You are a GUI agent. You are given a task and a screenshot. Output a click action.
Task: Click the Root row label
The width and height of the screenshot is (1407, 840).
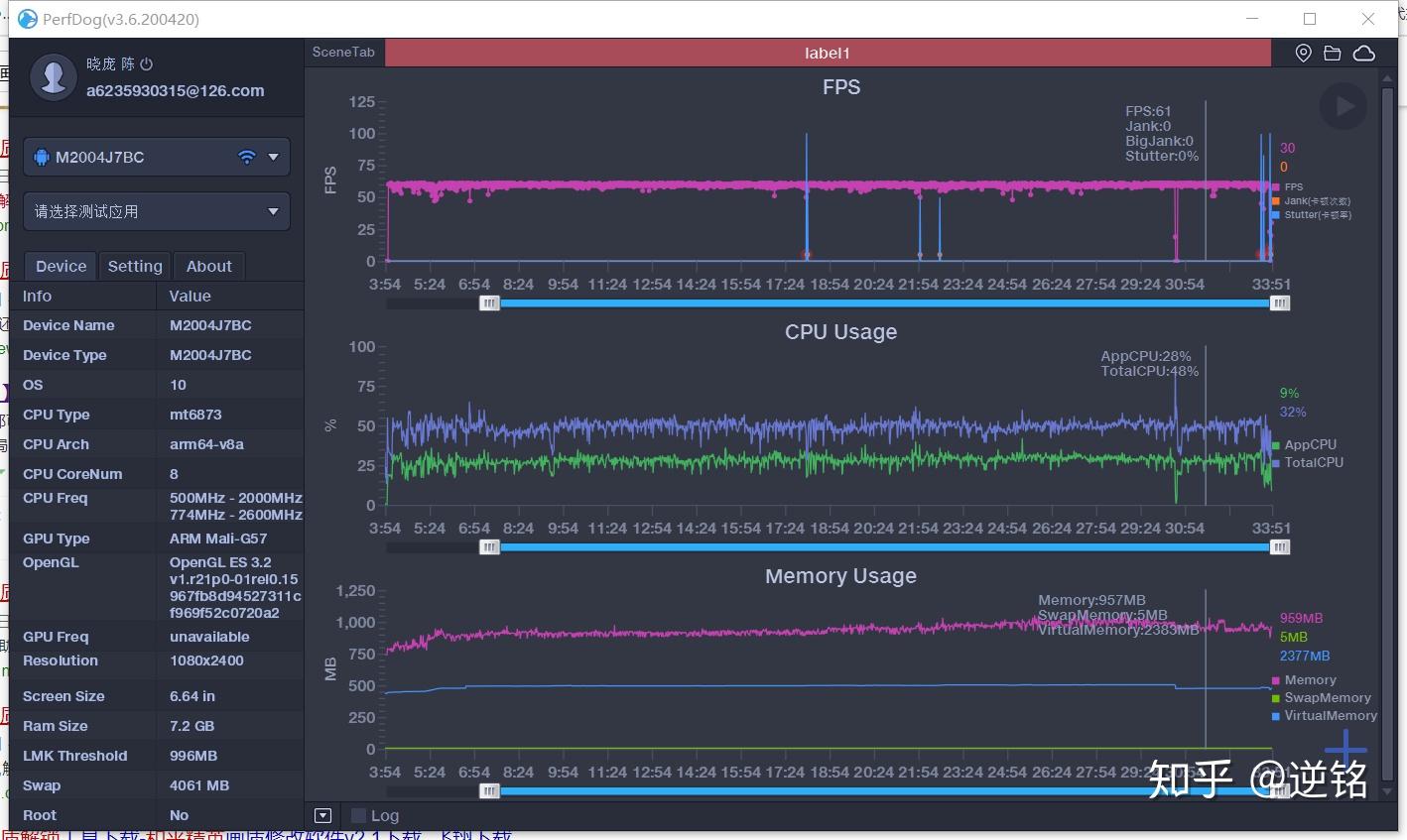click(x=40, y=815)
